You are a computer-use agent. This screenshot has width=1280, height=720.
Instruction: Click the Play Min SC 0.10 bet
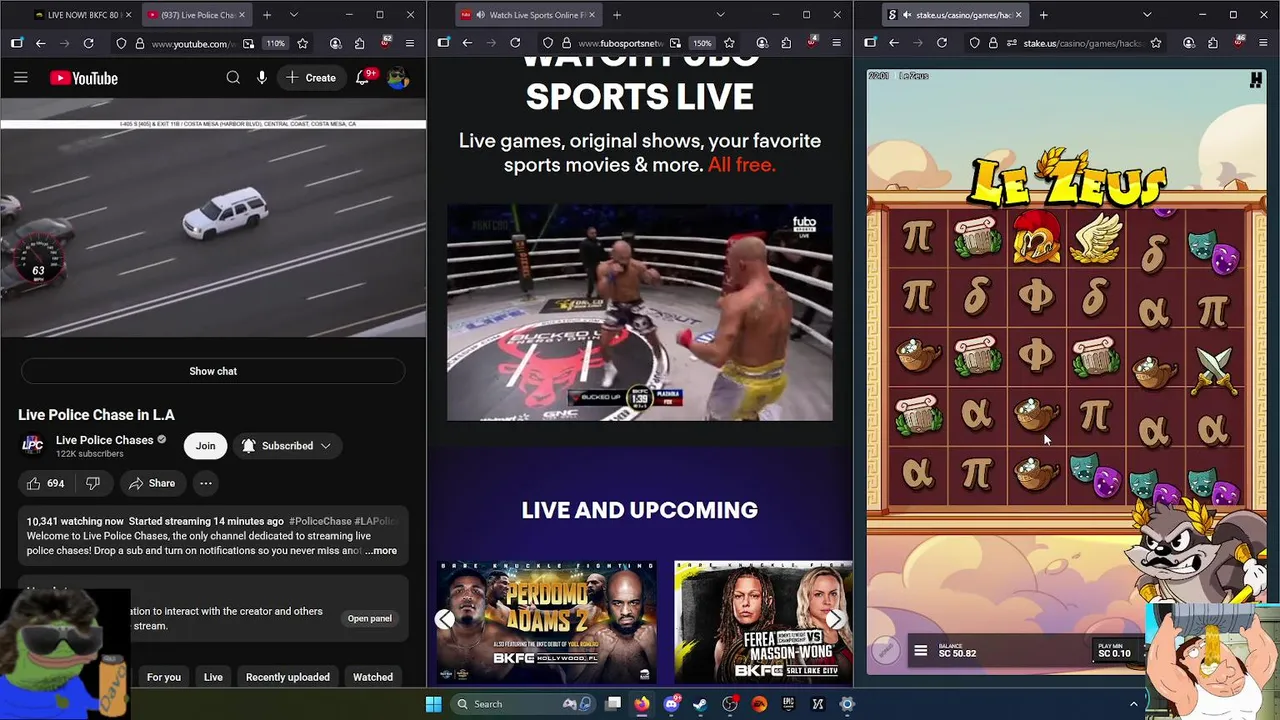[x=1114, y=651]
